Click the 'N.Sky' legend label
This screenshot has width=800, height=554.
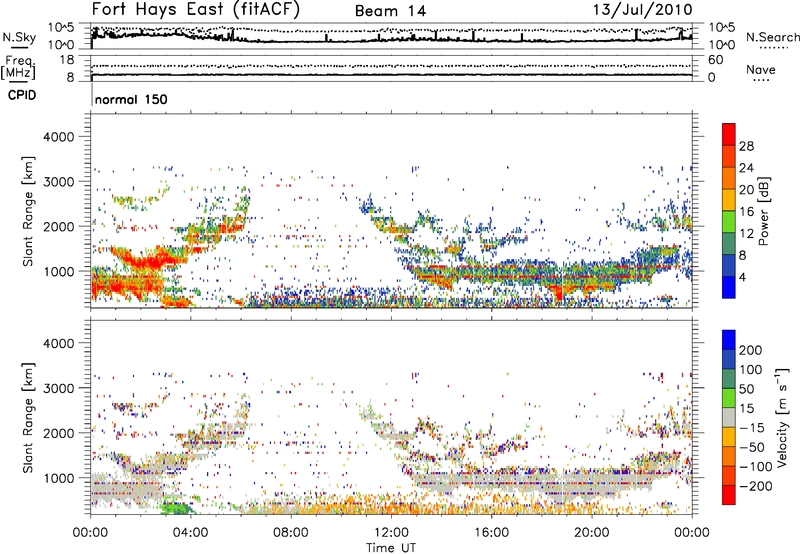pos(19,37)
